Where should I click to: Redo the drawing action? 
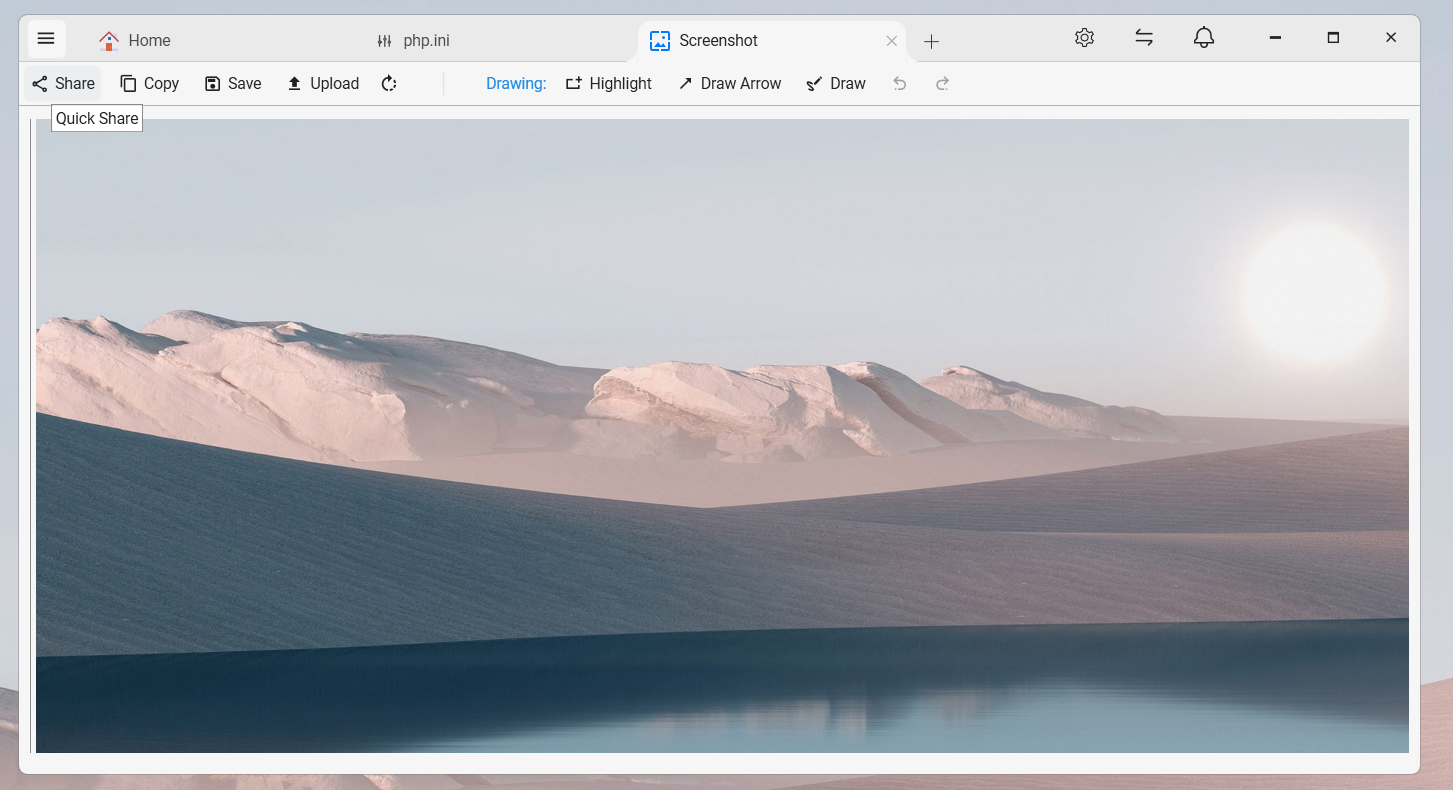tap(942, 84)
